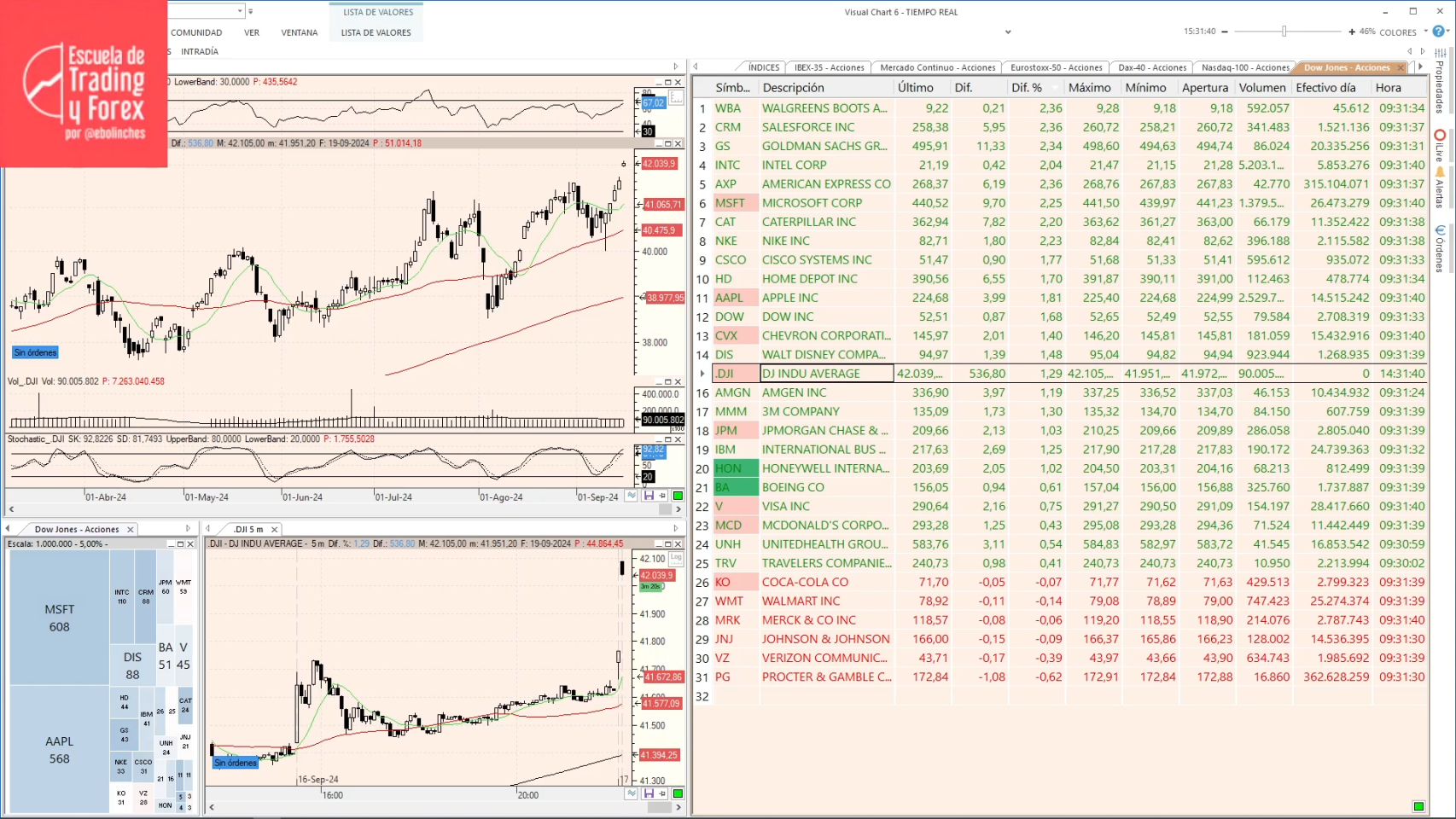Click the daily chart horizontal scrollbar thumb
1456x819 pixels.
tap(665, 509)
